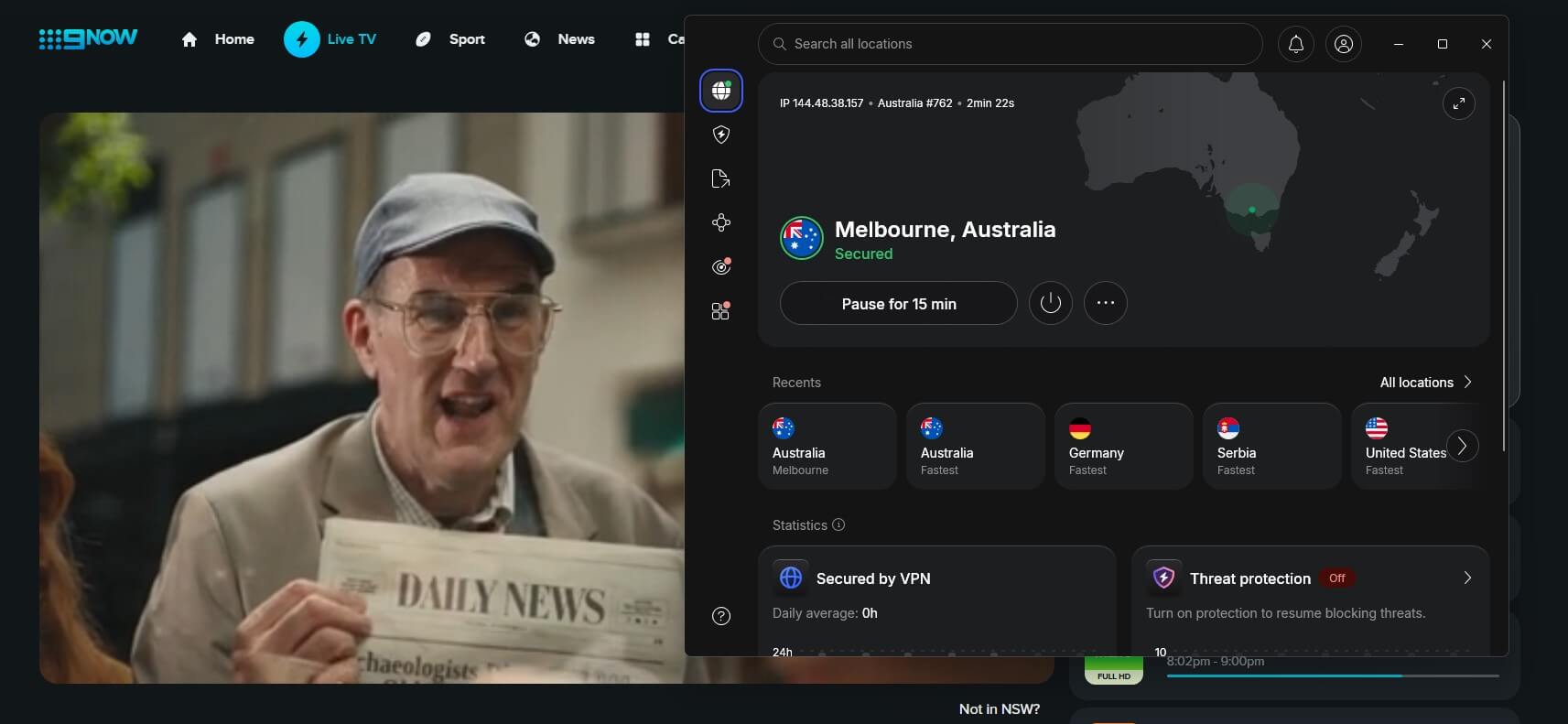Viewport: 1568px width, 724px height.
Task: Click the Secured status text
Action: 863,254
